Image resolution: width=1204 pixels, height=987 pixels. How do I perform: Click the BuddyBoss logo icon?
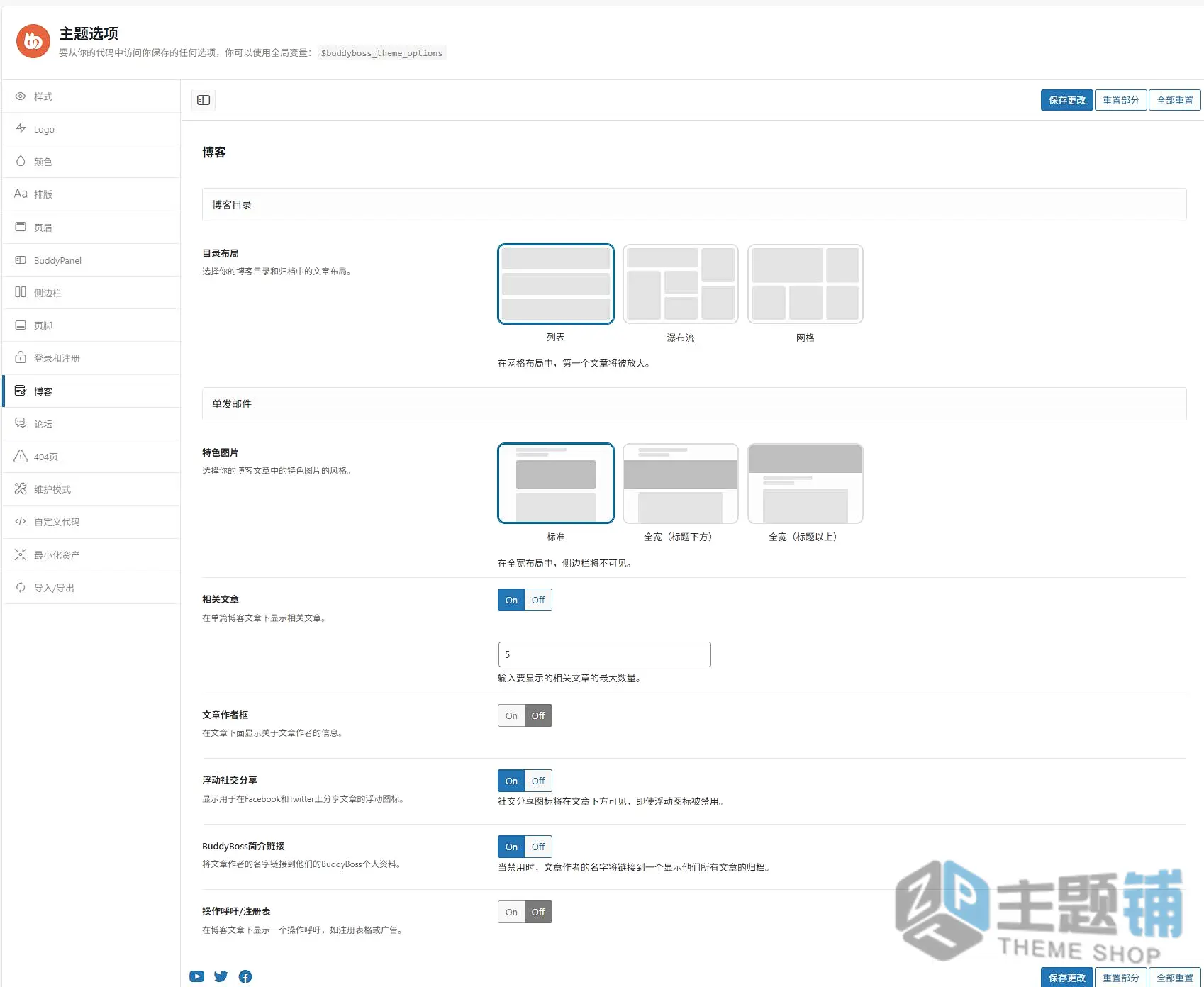pyautogui.click(x=33, y=41)
